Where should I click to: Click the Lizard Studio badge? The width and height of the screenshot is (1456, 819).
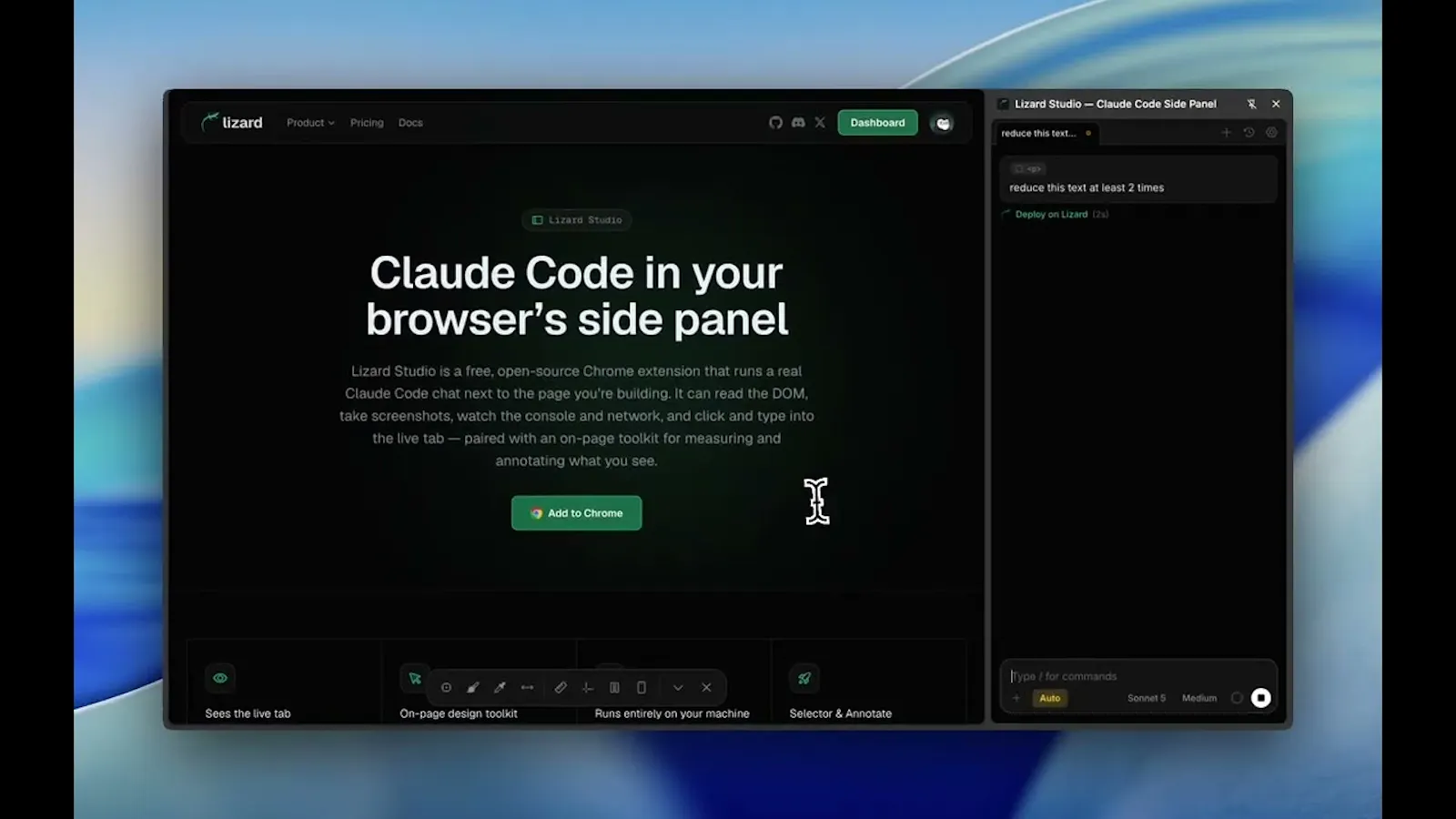point(577,220)
